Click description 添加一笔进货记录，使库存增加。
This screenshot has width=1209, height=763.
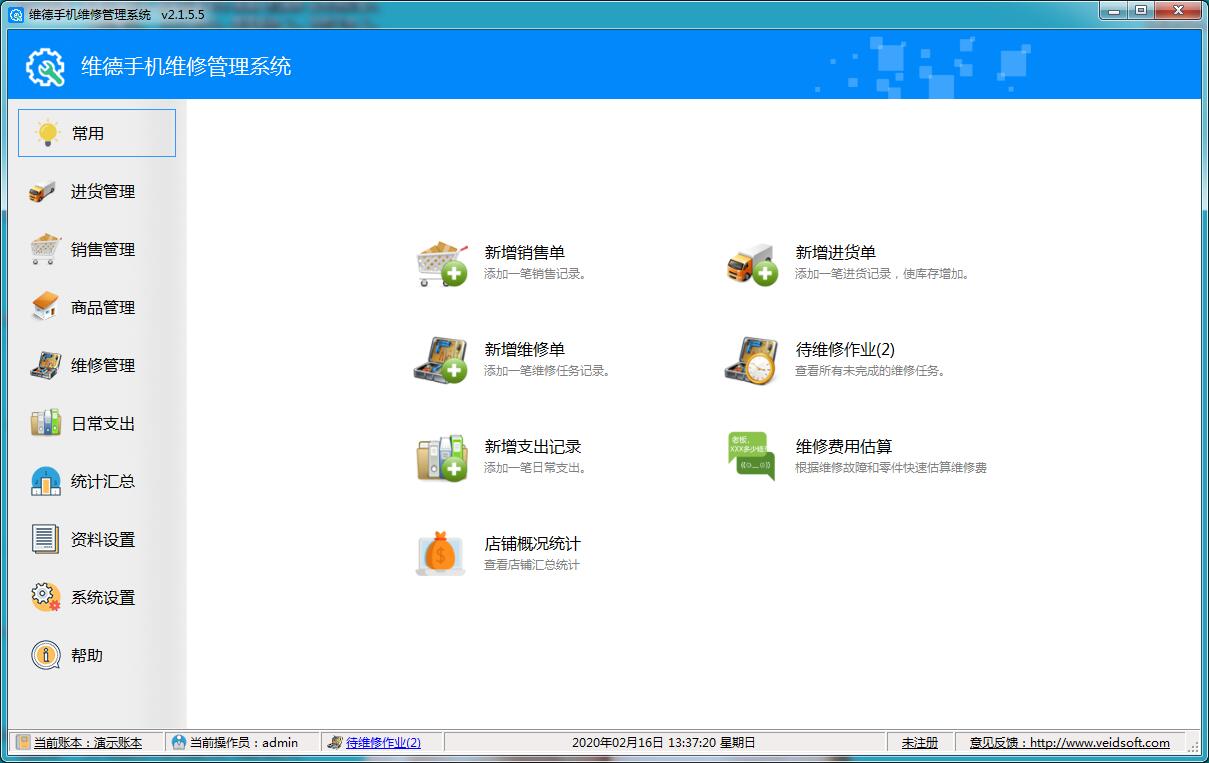pyautogui.click(x=883, y=273)
